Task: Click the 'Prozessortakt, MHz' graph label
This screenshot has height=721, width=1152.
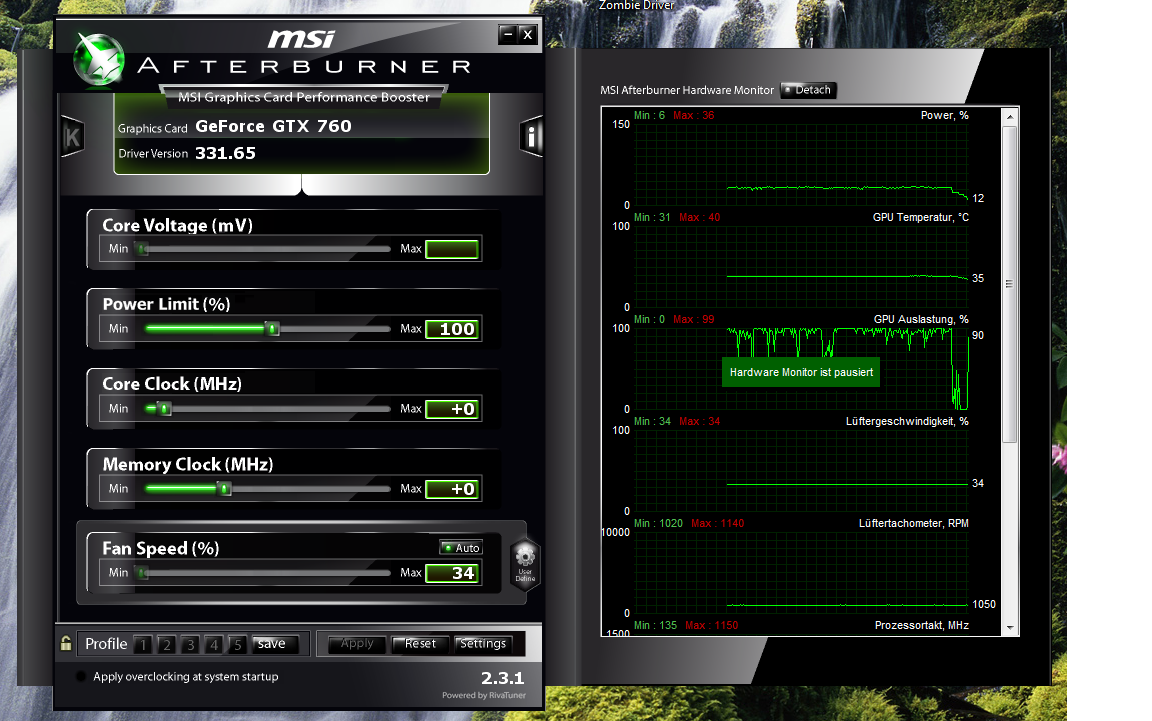Action: pos(921,625)
